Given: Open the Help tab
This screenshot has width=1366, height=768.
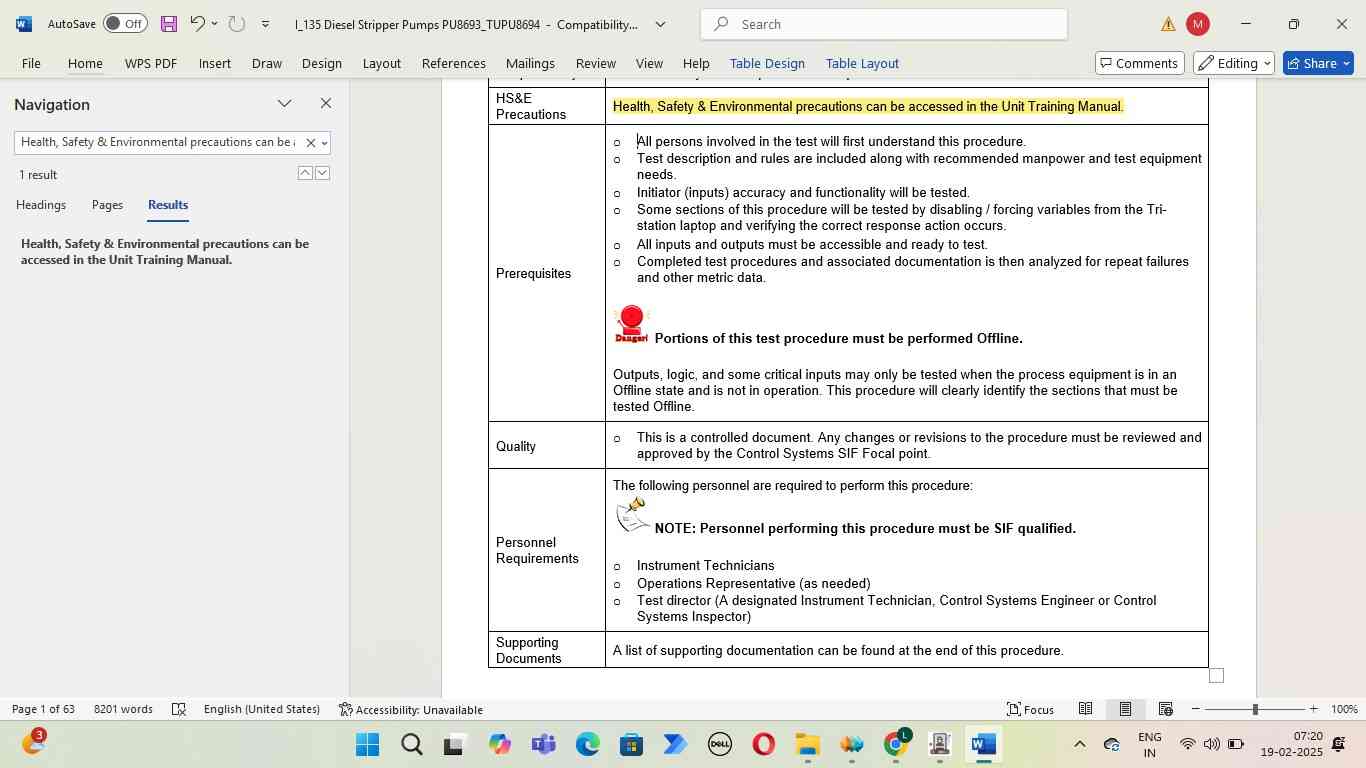Looking at the screenshot, I should (x=696, y=63).
